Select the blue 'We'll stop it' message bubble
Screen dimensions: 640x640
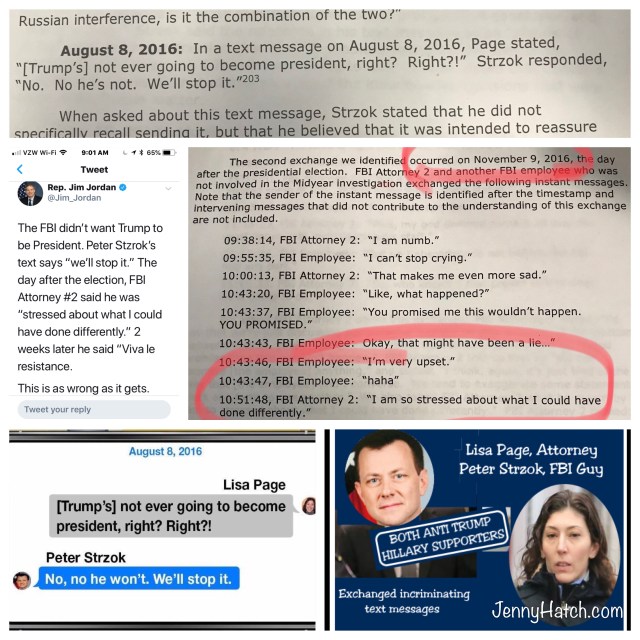pos(139,578)
